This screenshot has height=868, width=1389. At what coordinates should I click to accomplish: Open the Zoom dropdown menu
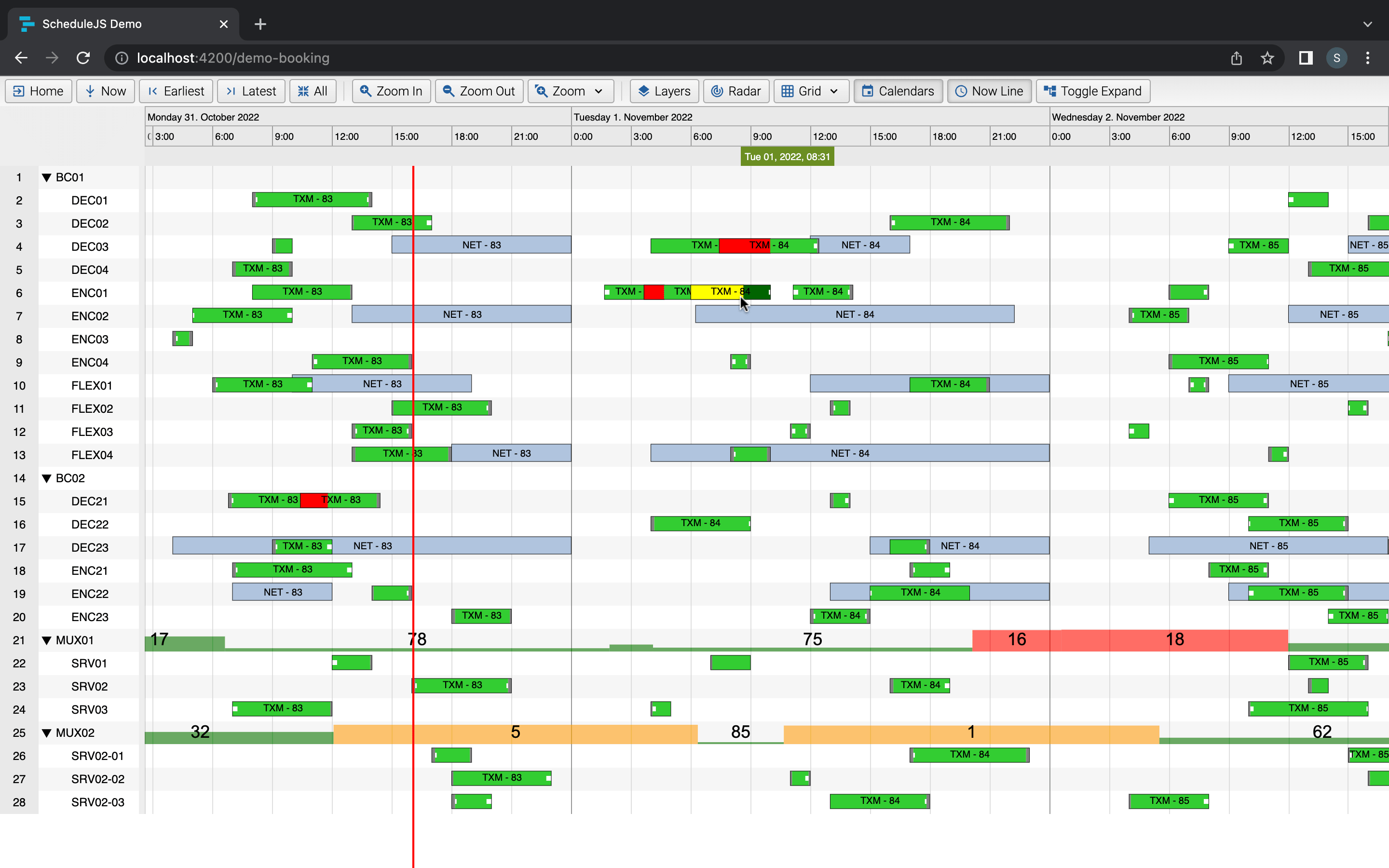pyautogui.click(x=598, y=91)
